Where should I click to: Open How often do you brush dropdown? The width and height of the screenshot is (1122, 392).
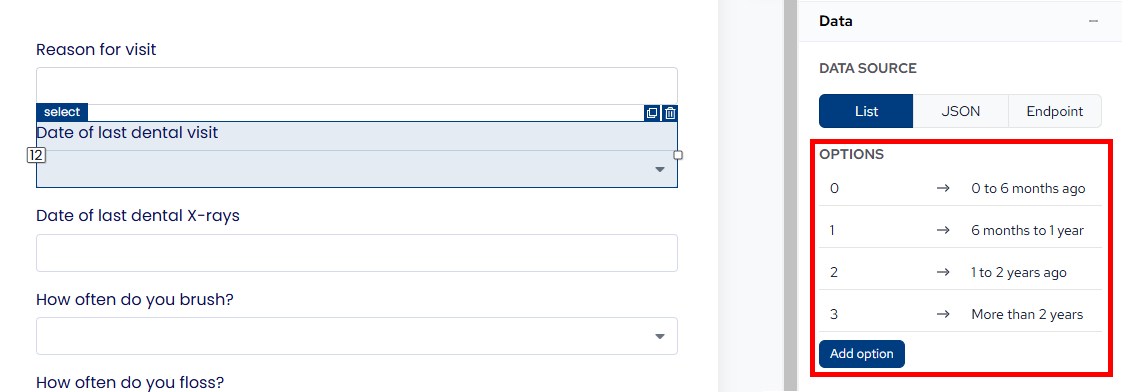(357, 336)
